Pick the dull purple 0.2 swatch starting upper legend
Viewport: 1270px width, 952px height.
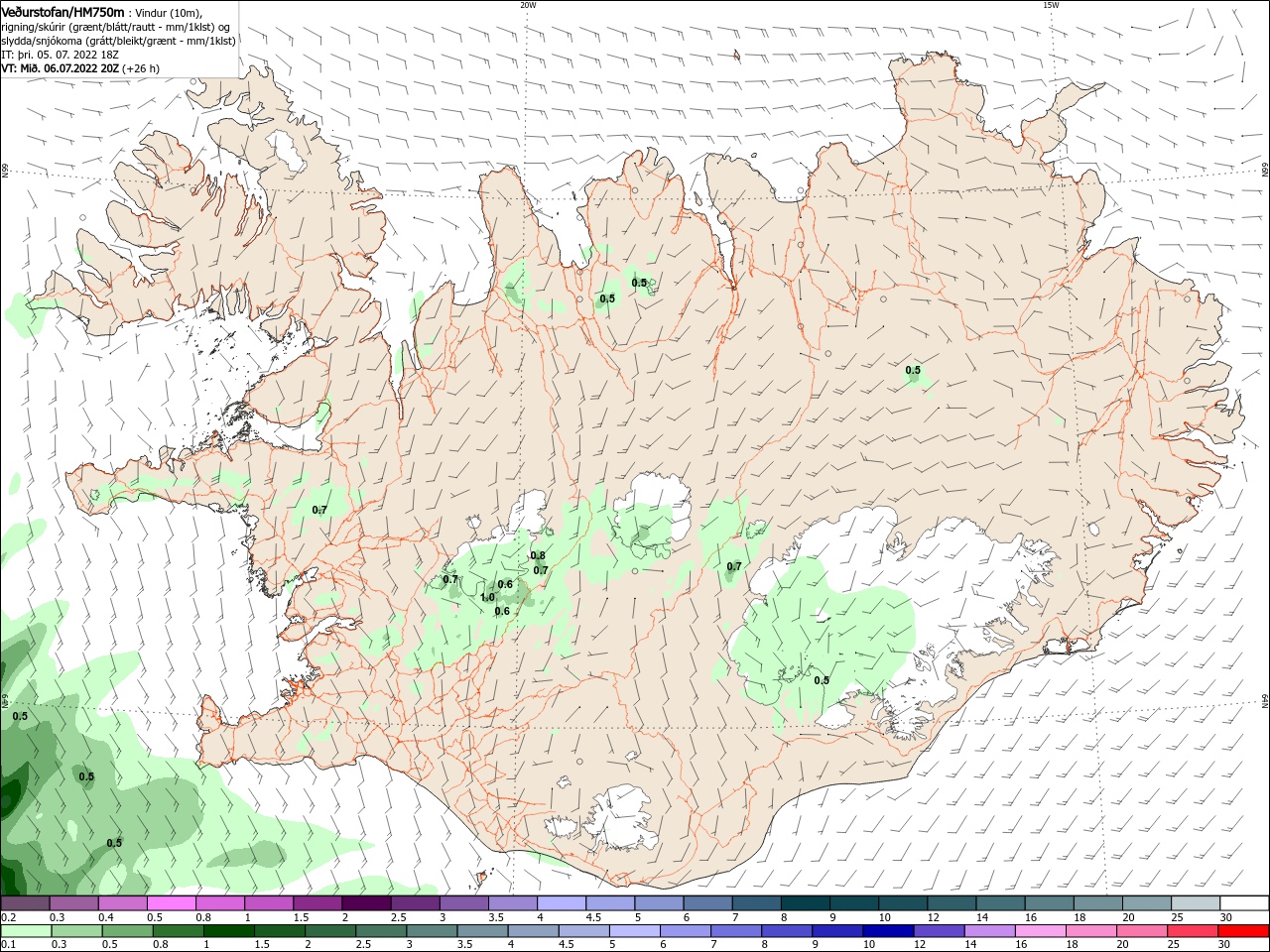pyautogui.click(x=26, y=903)
